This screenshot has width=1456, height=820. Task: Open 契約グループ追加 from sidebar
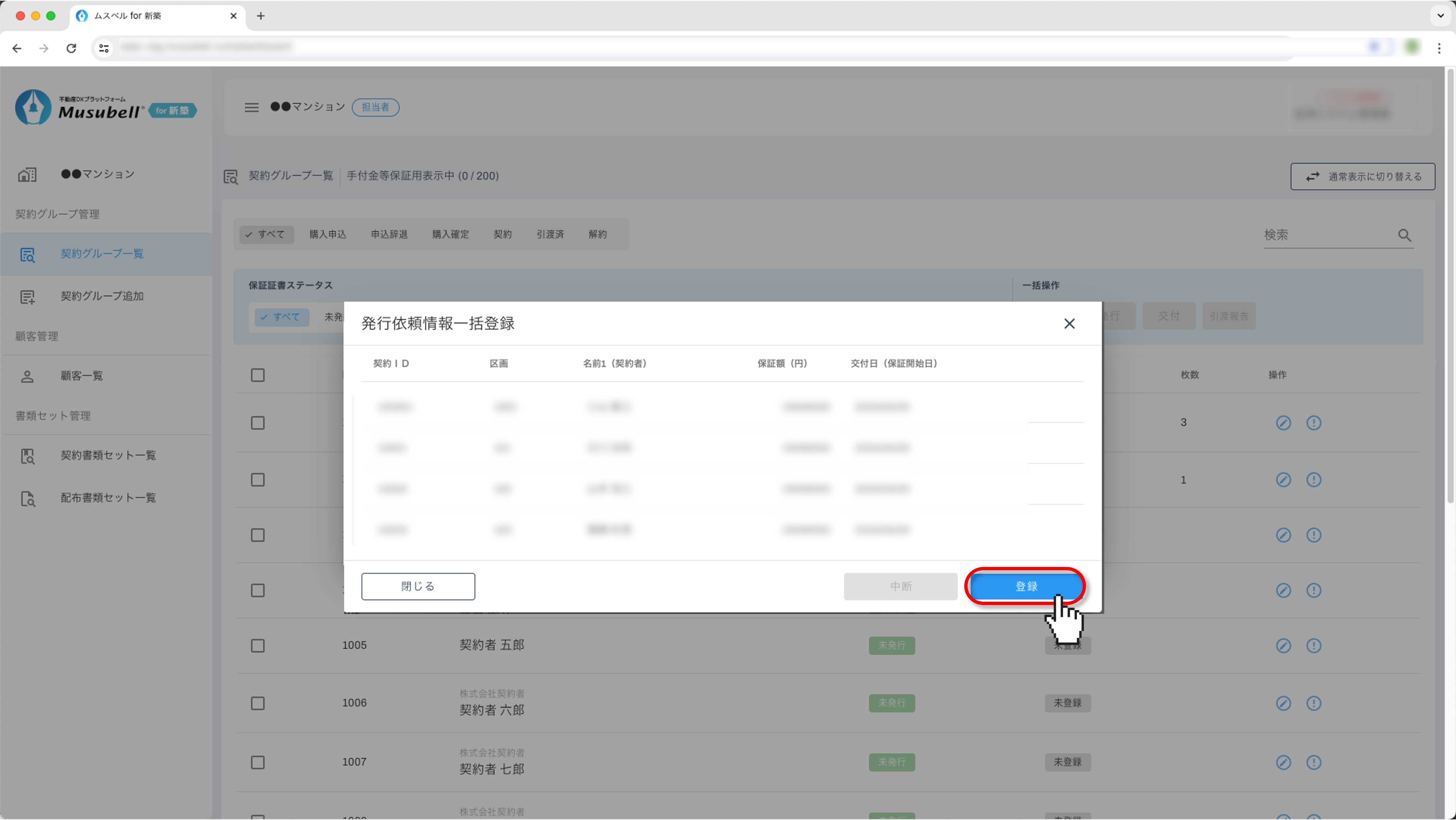pos(102,296)
